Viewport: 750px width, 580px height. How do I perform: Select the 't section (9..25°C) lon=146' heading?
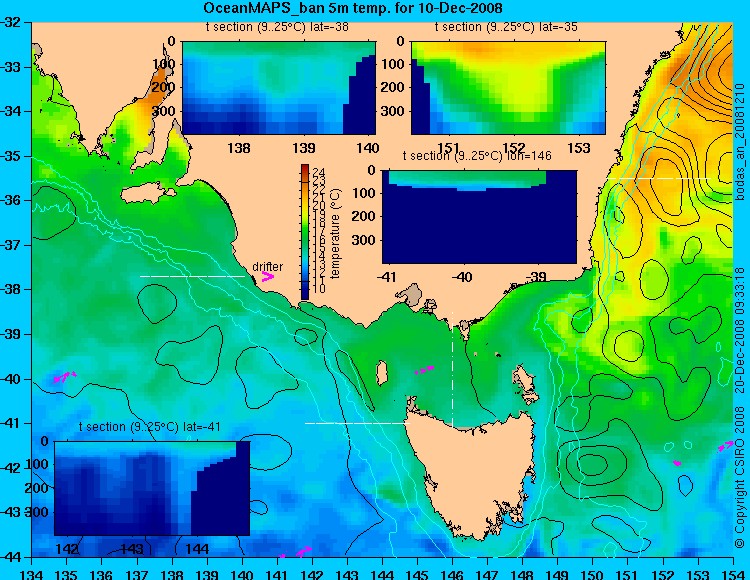tap(477, 156)
